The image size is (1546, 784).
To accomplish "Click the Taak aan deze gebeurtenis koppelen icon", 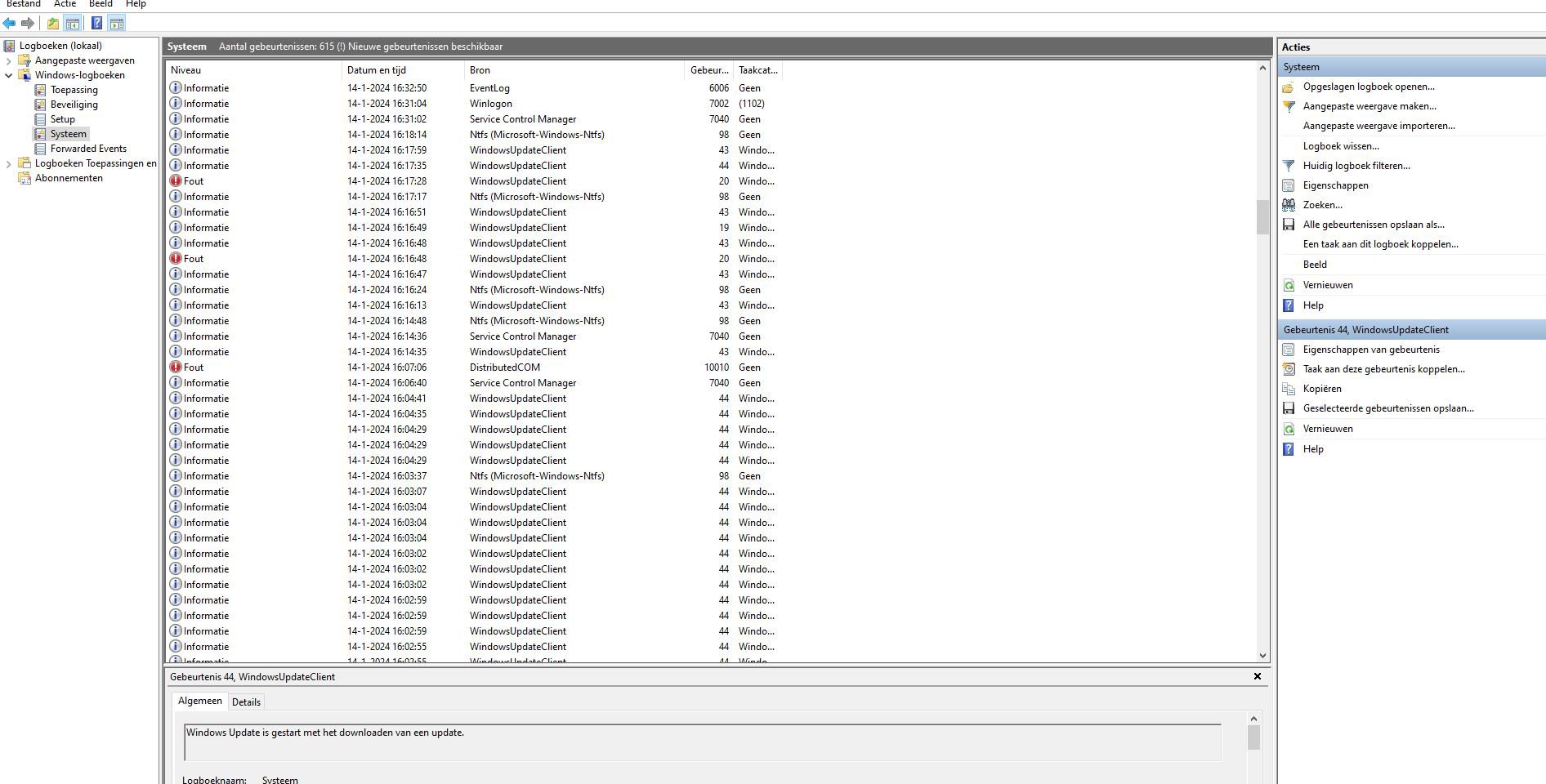I will pyautogui.click(x=1289, y=369).
